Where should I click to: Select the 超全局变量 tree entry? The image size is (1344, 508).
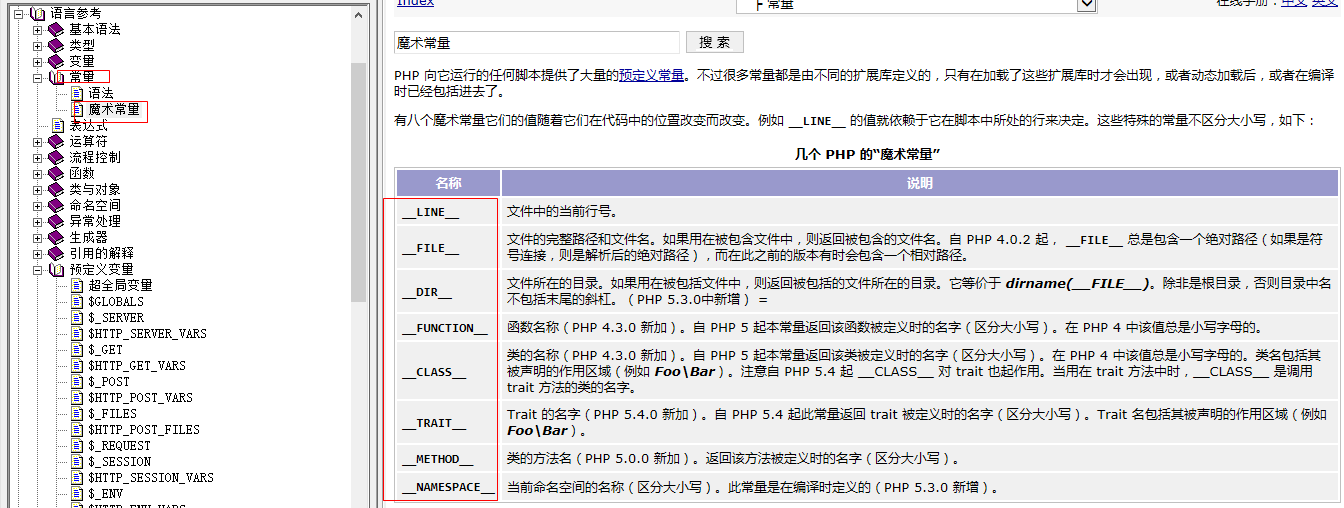coord(120,286)
